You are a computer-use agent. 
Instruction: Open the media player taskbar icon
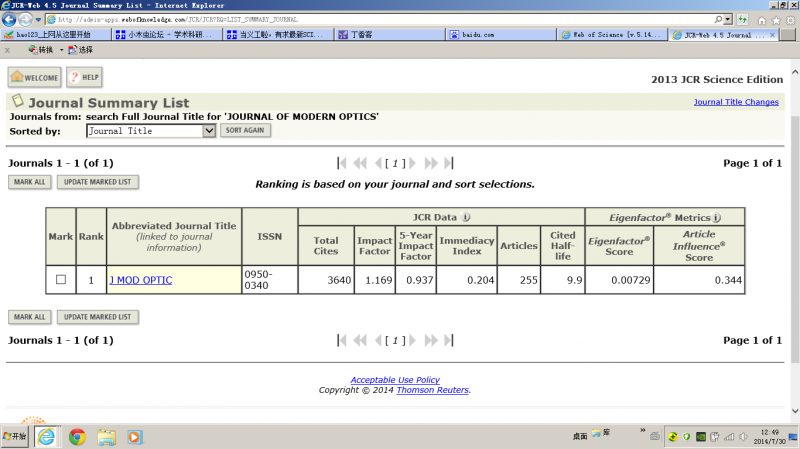(x=135, y=437)
